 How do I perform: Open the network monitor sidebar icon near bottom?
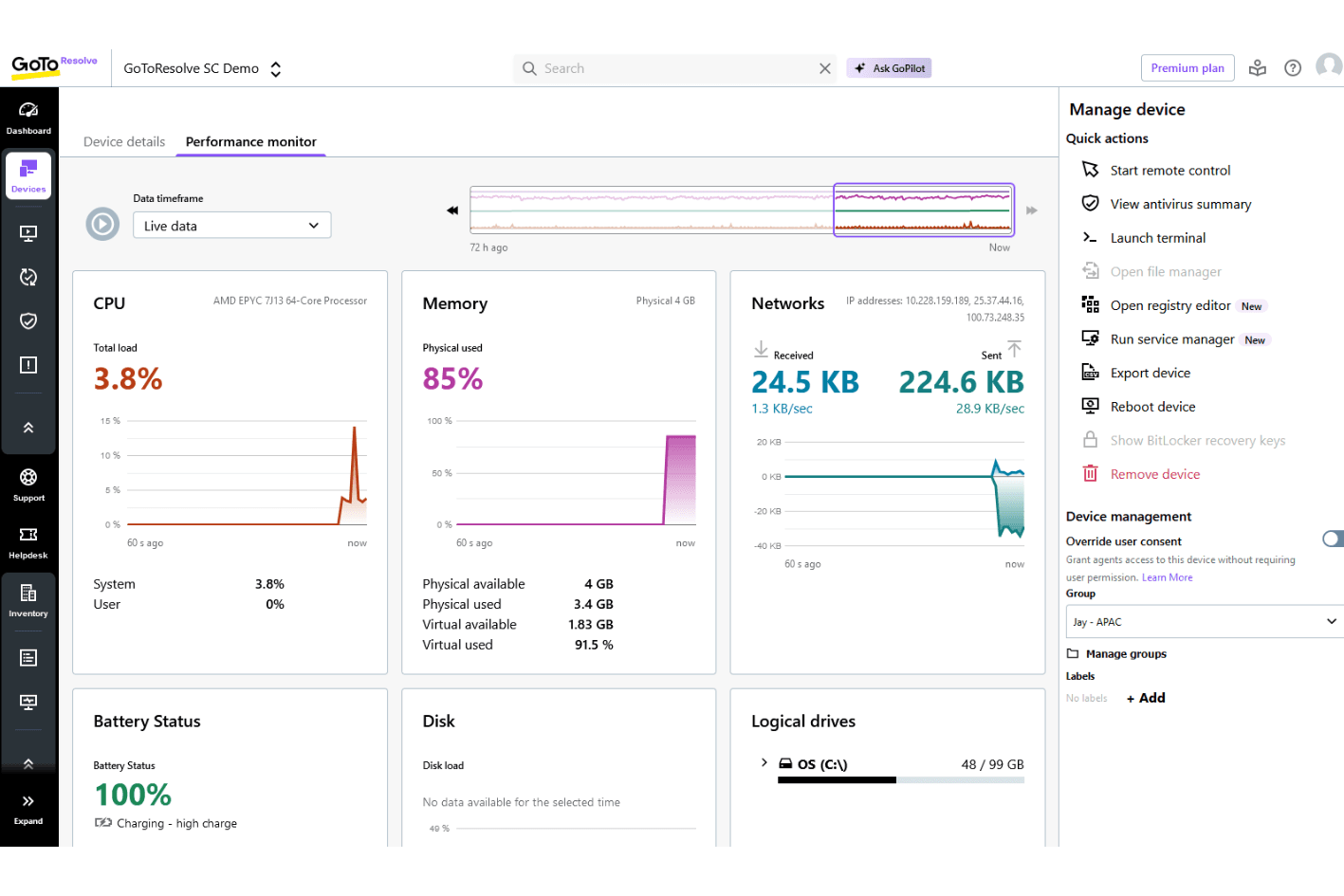click(x=28, y=703)
